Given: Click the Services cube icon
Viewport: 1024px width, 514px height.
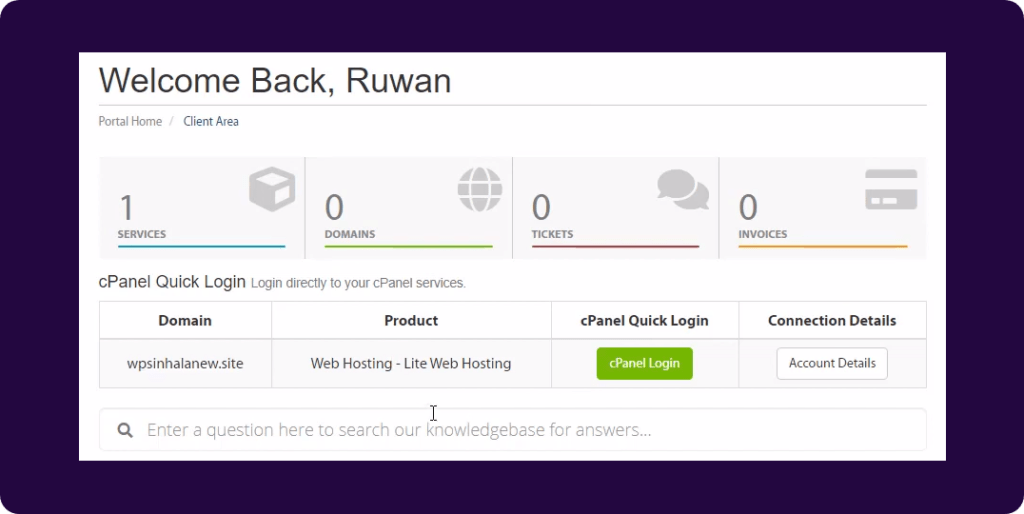Looking at the screenshot, I should (x=272, y=189).
